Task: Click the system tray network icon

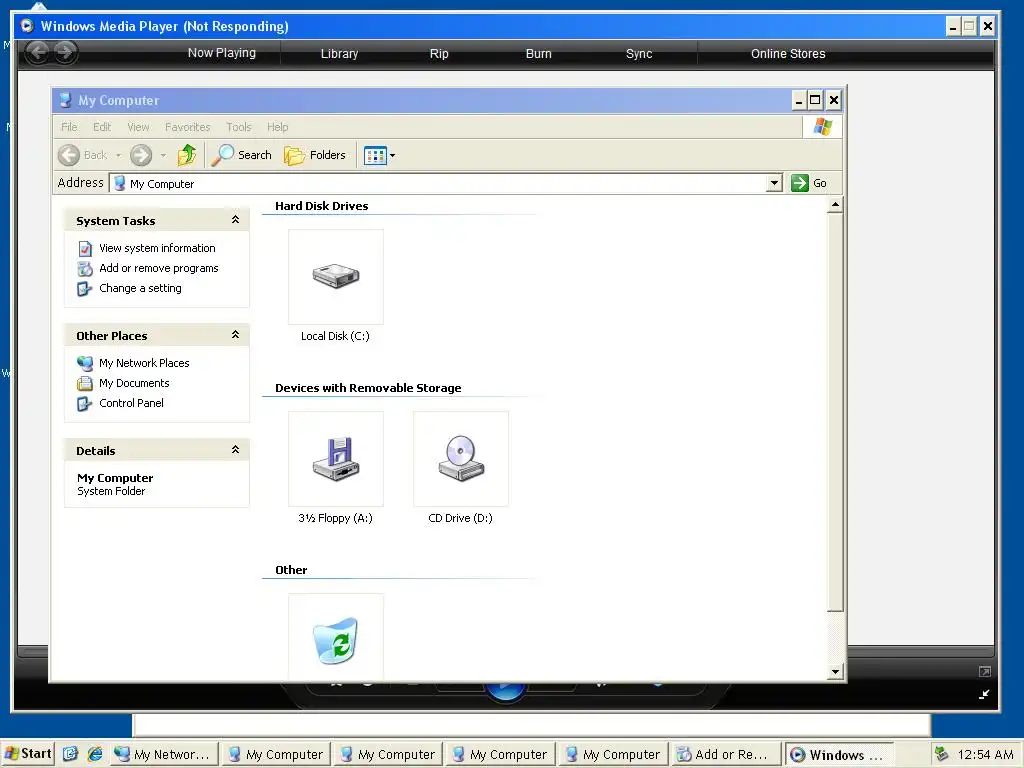Action: 941,754
